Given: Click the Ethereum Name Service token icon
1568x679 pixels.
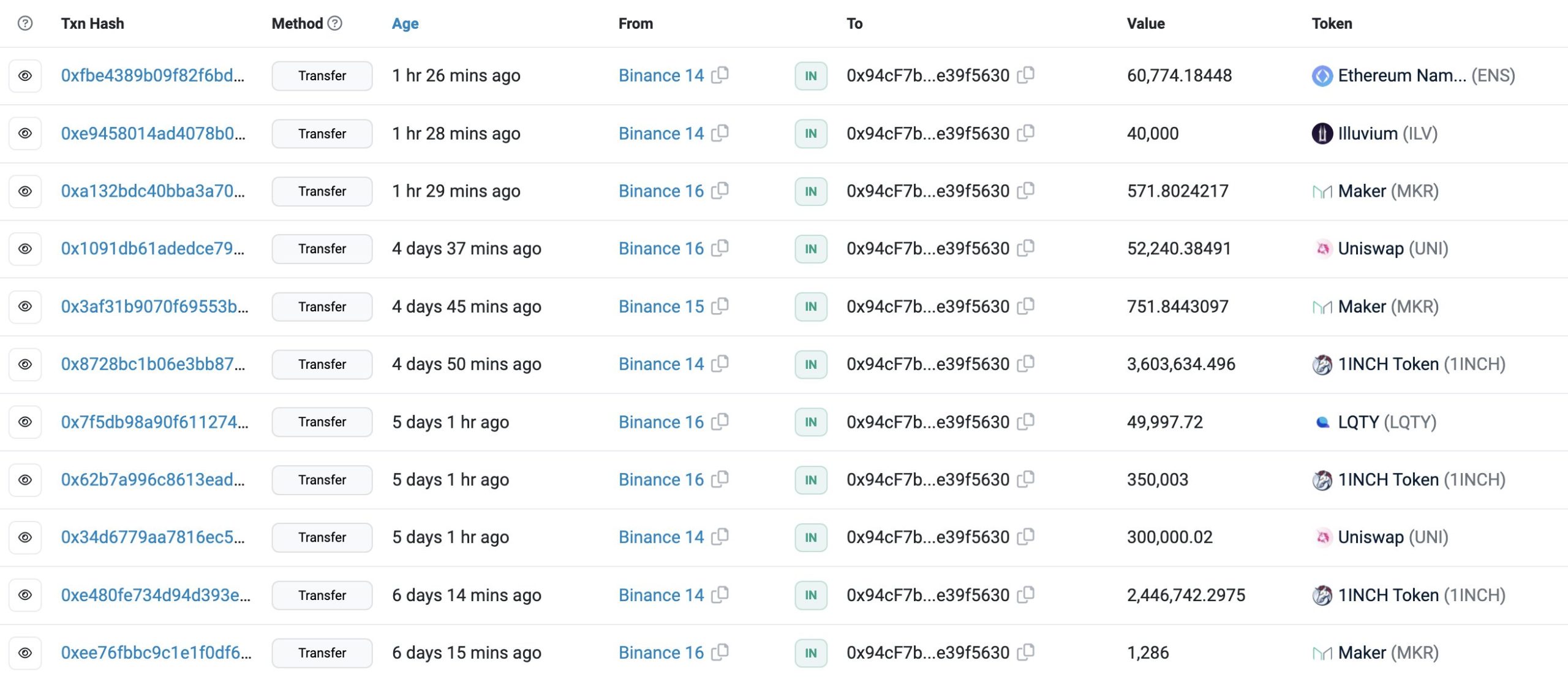Looking at the screenshot, I should coord(1322,76).
